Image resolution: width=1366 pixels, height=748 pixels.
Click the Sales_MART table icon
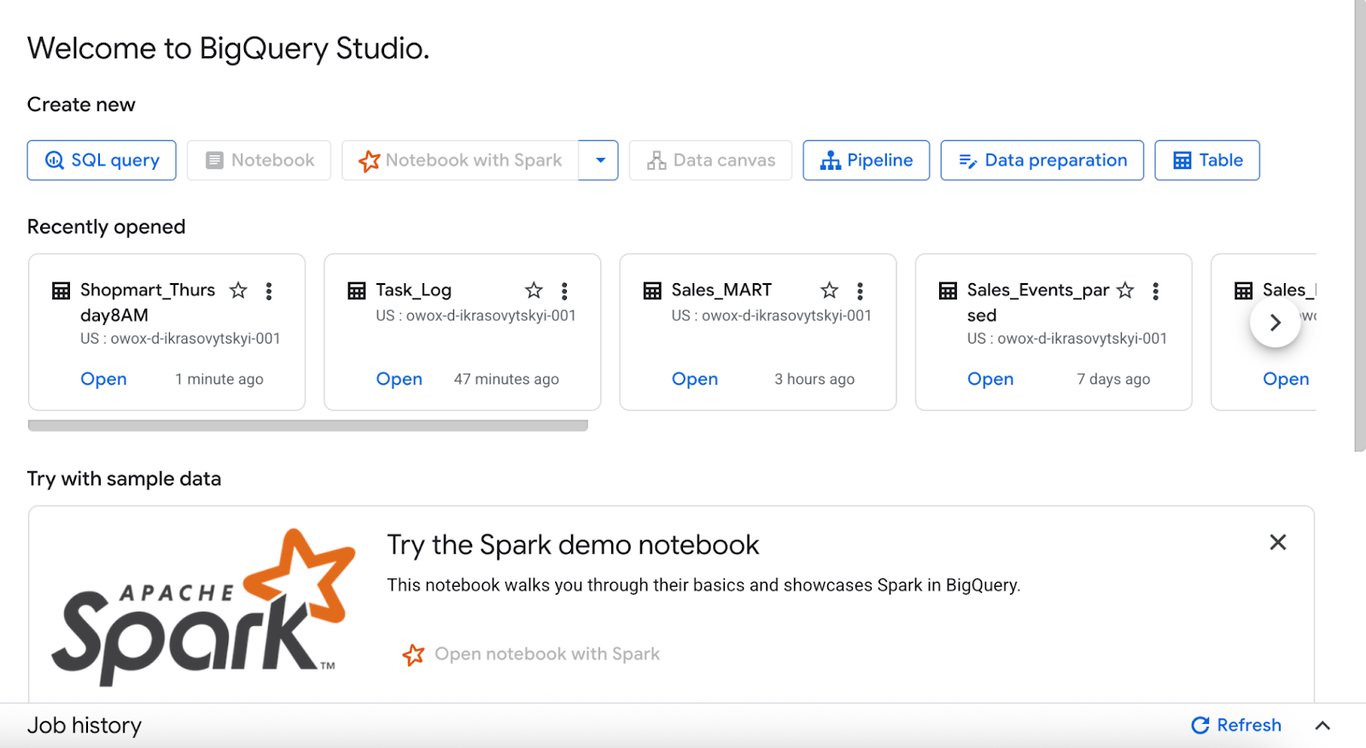(x=652, y=291)
